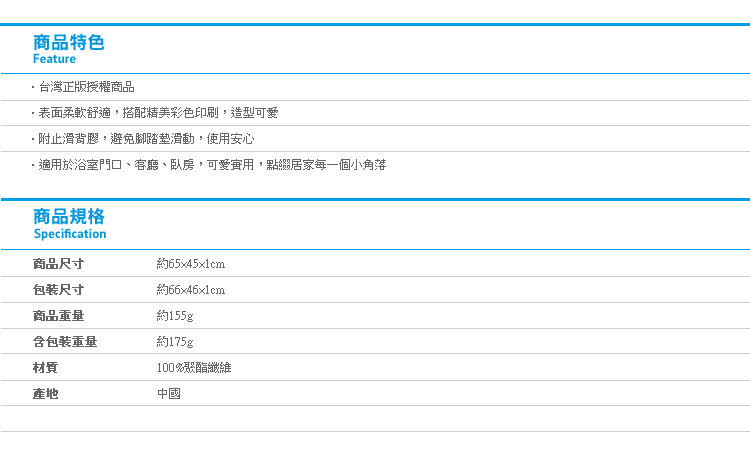Click the 商品重量 label
This screenshot has height=476, width=750.
coord(58,316)
